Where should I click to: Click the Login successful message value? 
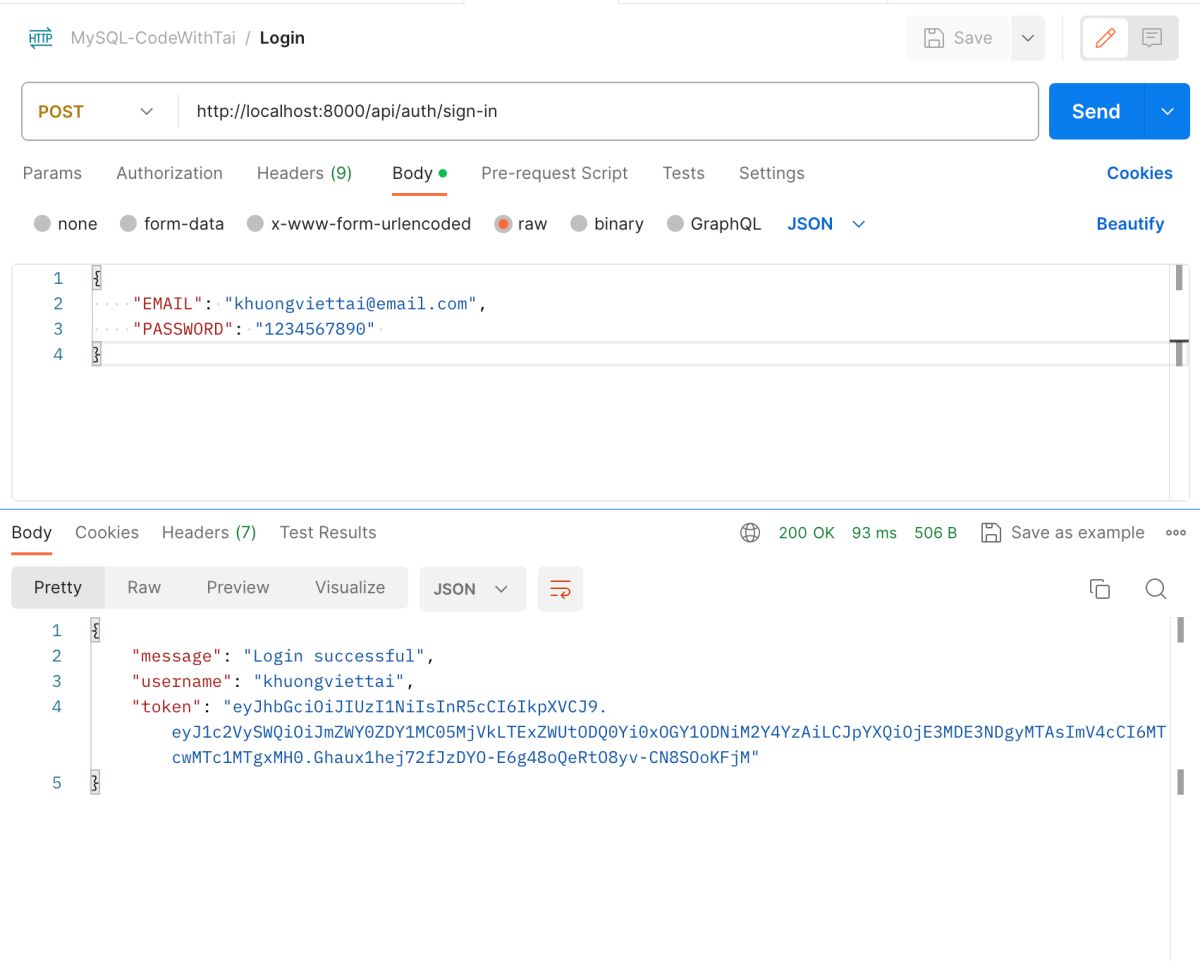(x=334, y=656)
